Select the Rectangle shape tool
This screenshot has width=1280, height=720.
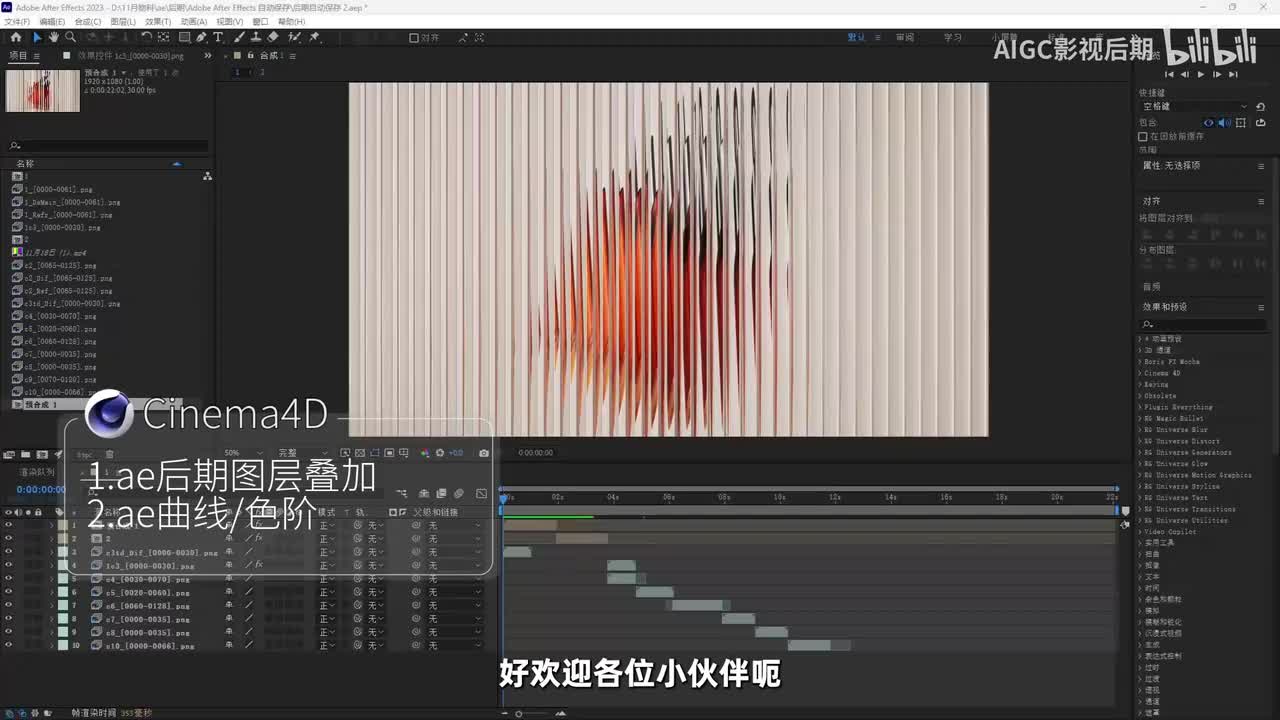tap(184, 37)
